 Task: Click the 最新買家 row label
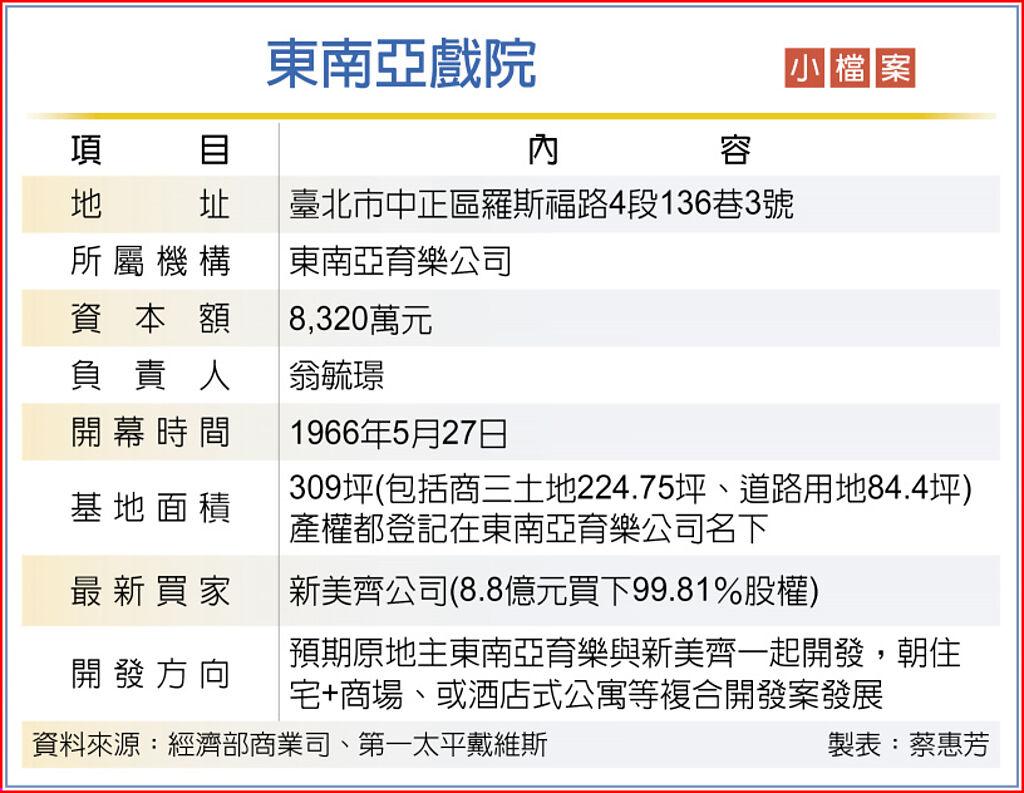(x=150, y=592)
